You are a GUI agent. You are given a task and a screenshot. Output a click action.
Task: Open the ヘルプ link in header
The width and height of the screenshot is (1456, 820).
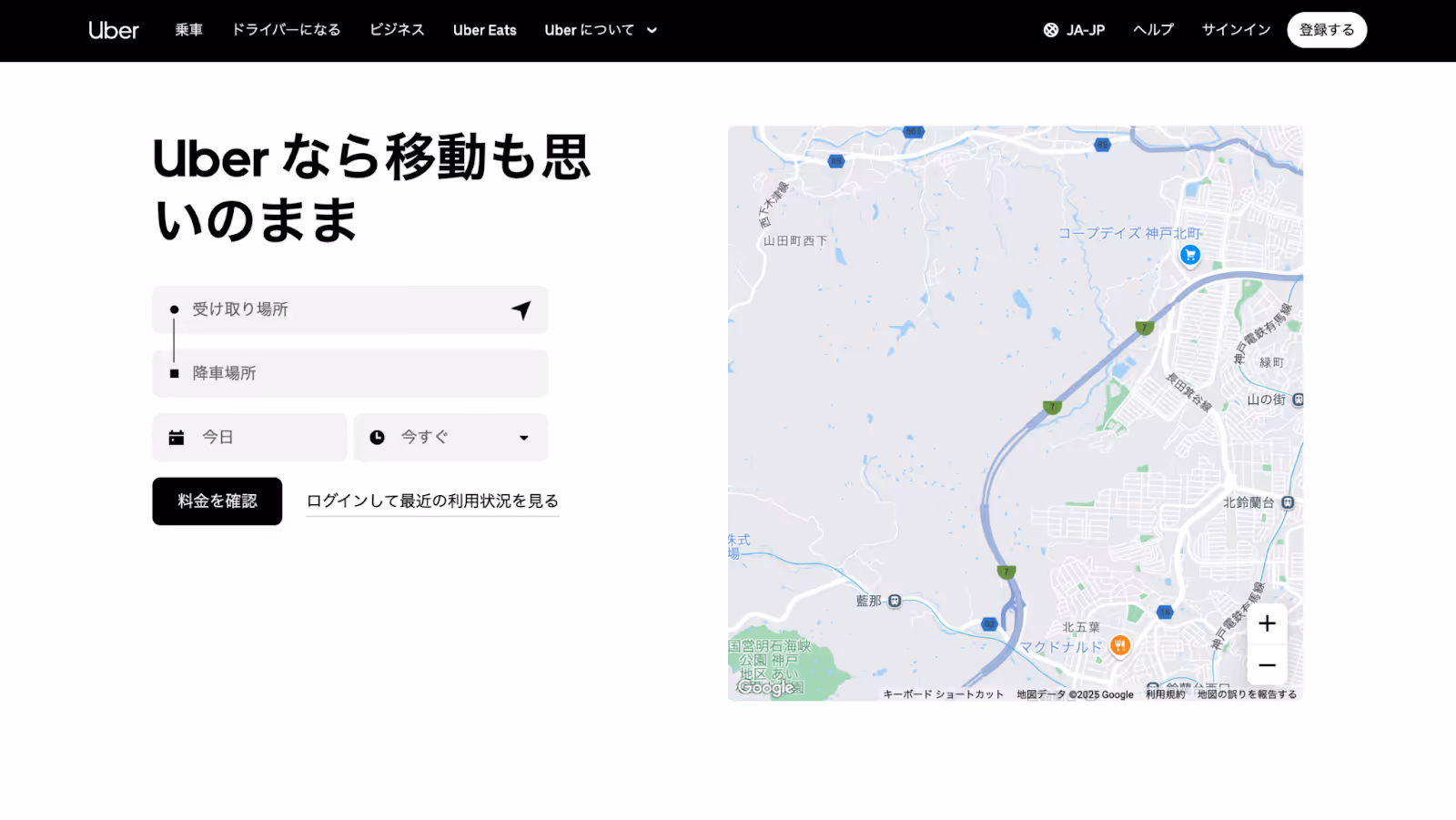pos(1153,30)
